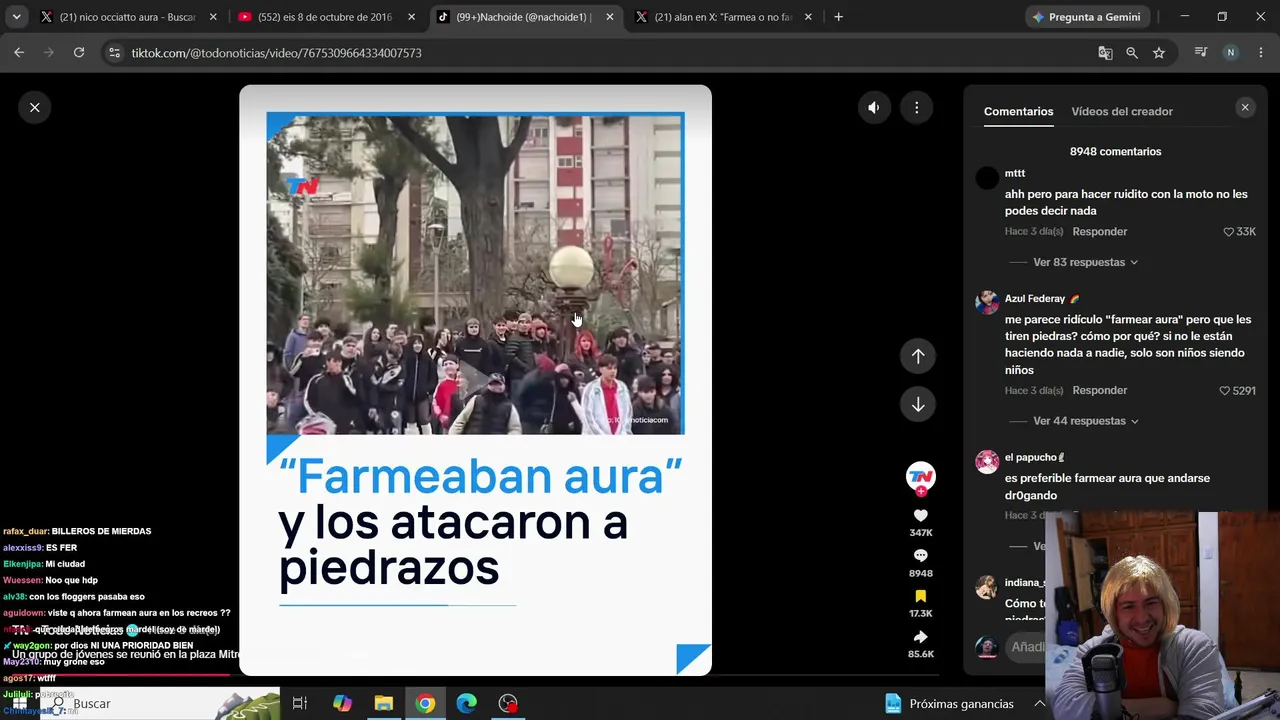
Task: Close the YouTube tab
Action: click(x=411, y=17)
